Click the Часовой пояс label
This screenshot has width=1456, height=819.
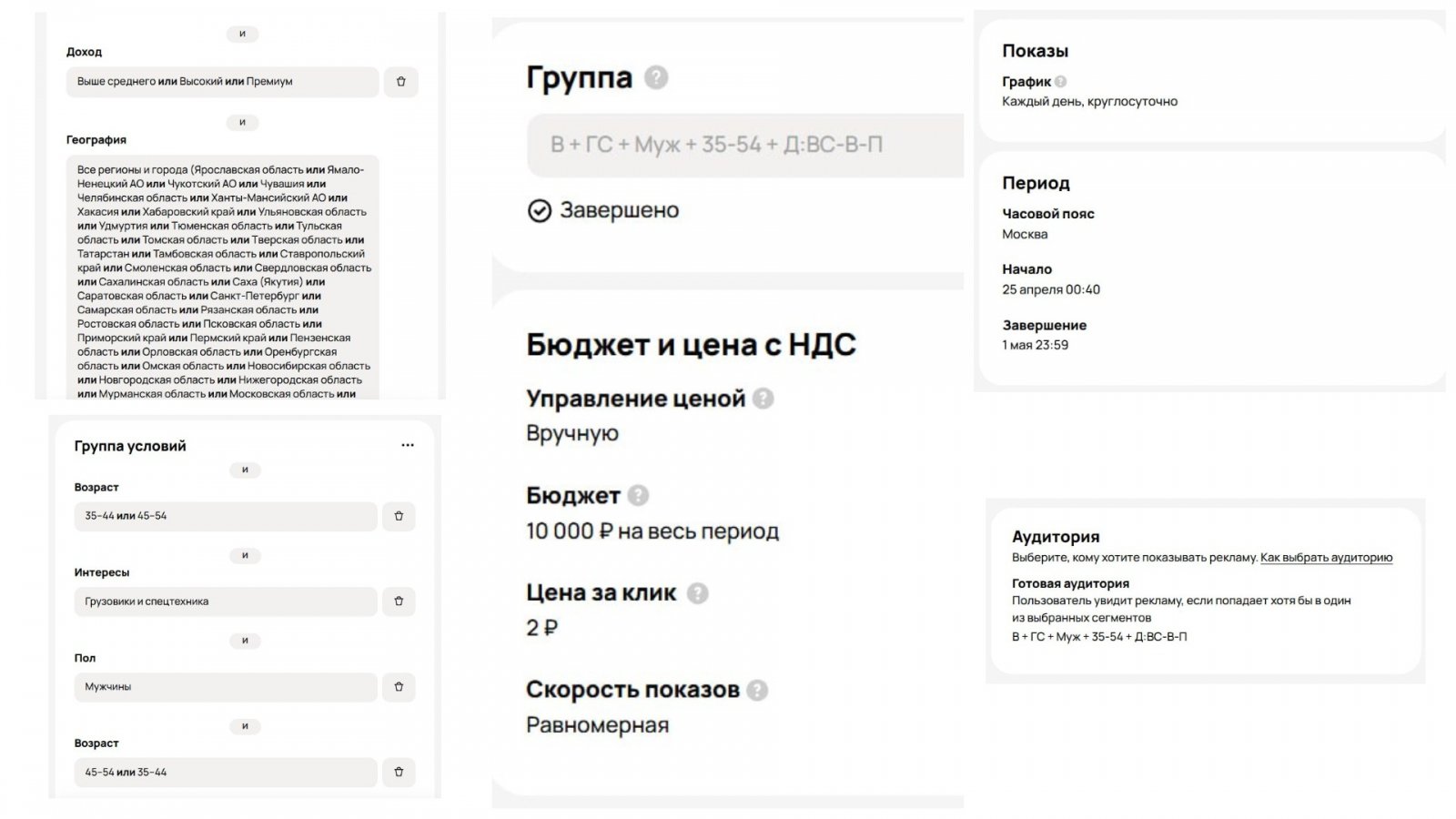(1048, 214)
